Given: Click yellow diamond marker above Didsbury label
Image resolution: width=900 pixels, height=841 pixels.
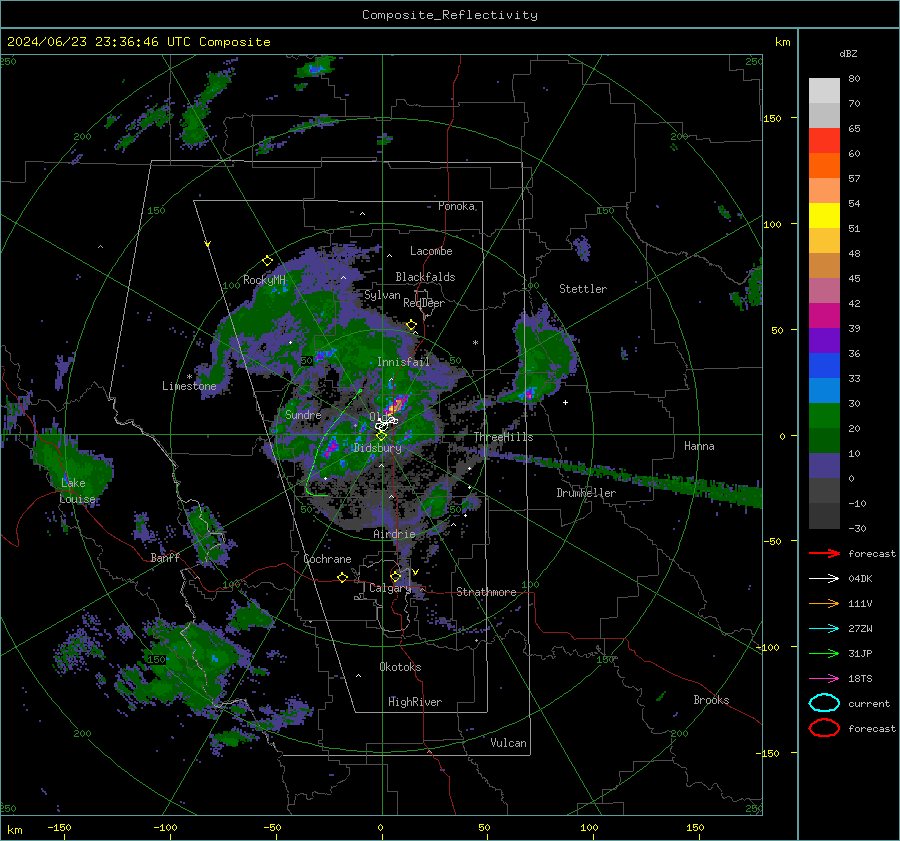Looking at the screenshot, I should tap(381, 436).
